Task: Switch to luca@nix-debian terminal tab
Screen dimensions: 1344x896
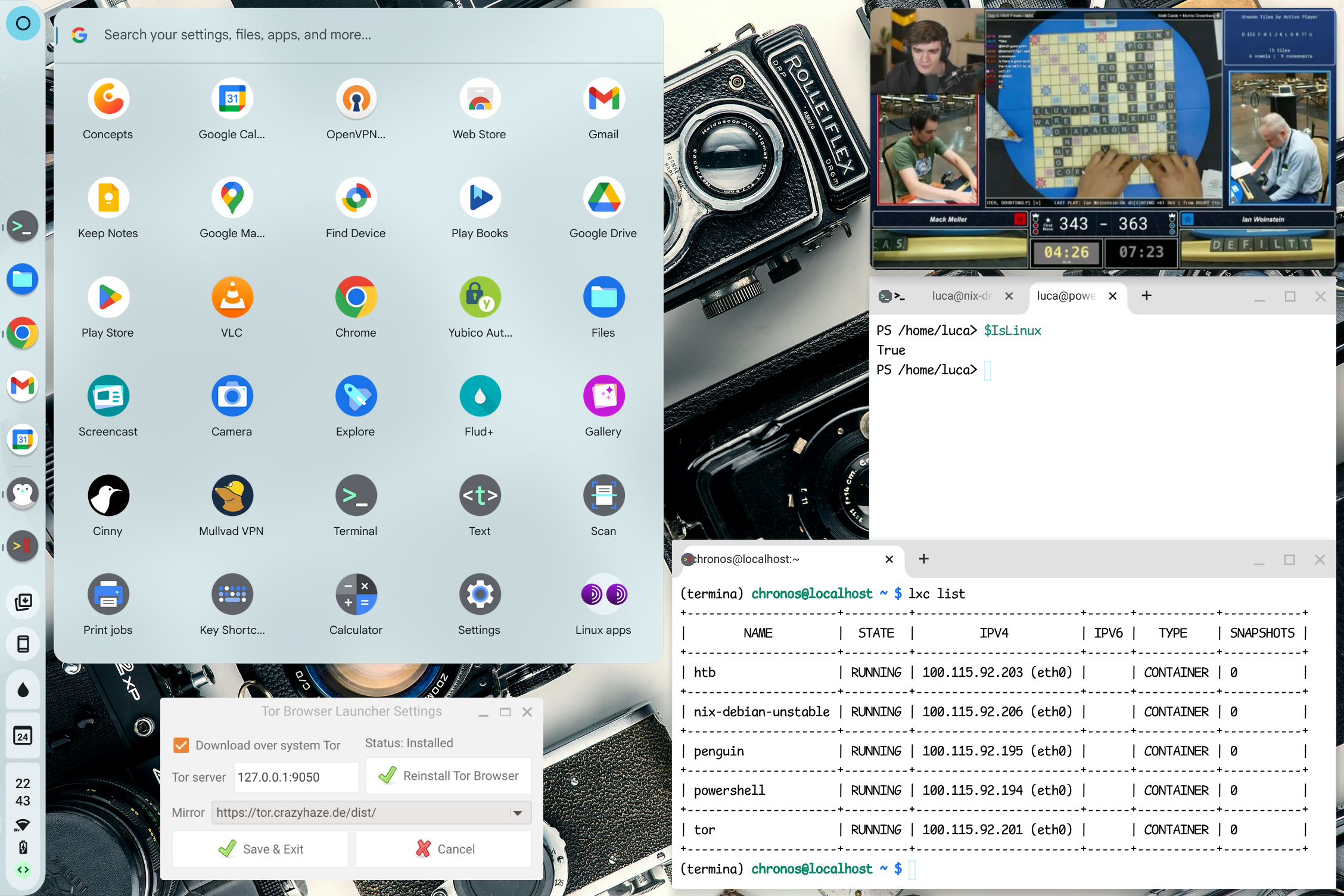Action: click(x=962, y=296)
